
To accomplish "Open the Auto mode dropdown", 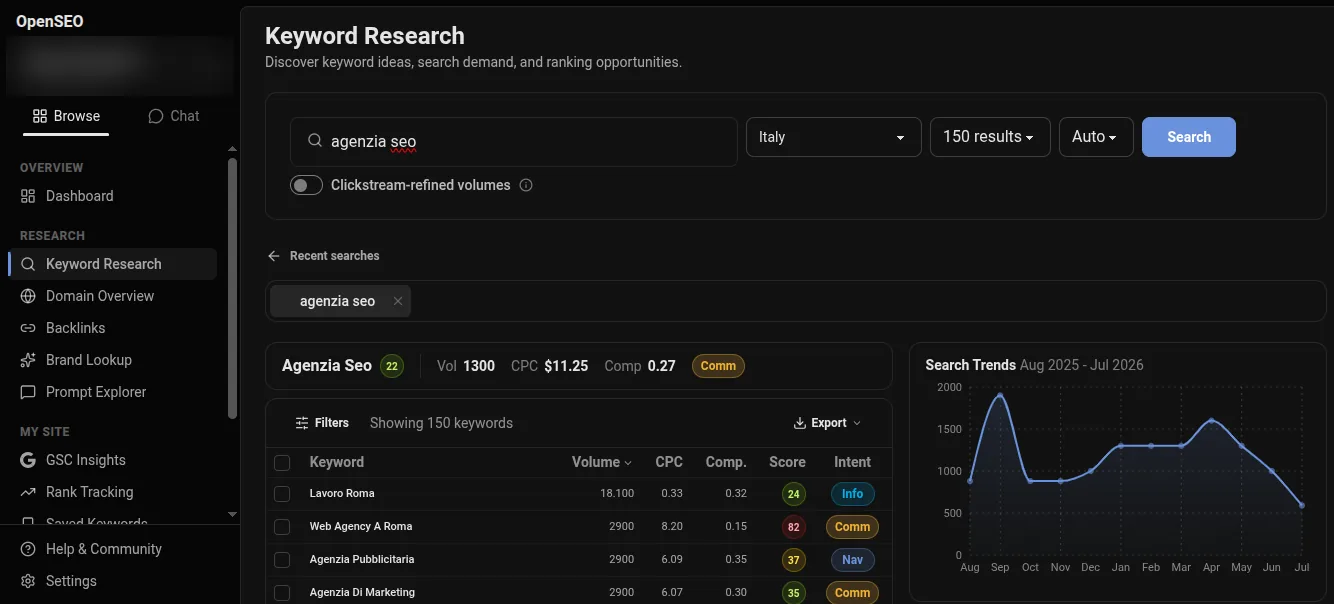I will coord(1095,137).
